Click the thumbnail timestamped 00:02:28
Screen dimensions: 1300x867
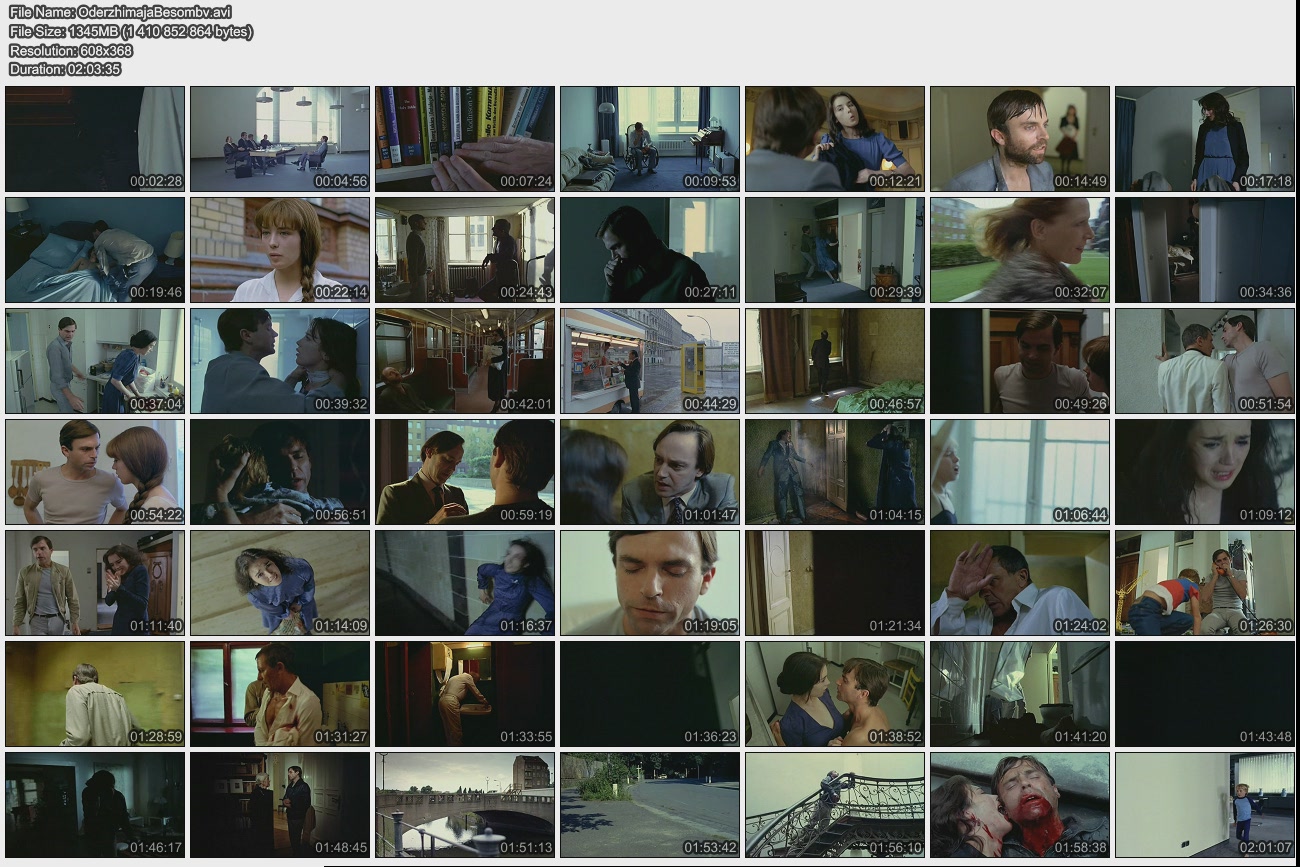pyautogui.click(x=95, y=139)
